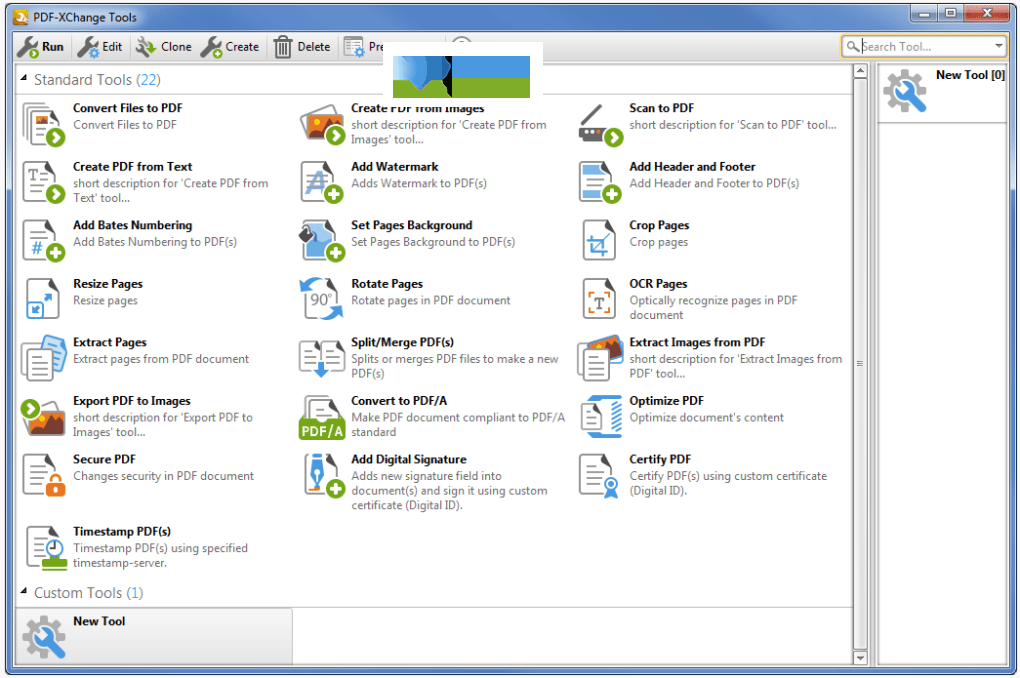Image resolution: width=1020 pixels, height=678 pixels.
Task: Pick the Create PDF from Text icon
Action: click(x=44, y=183)
